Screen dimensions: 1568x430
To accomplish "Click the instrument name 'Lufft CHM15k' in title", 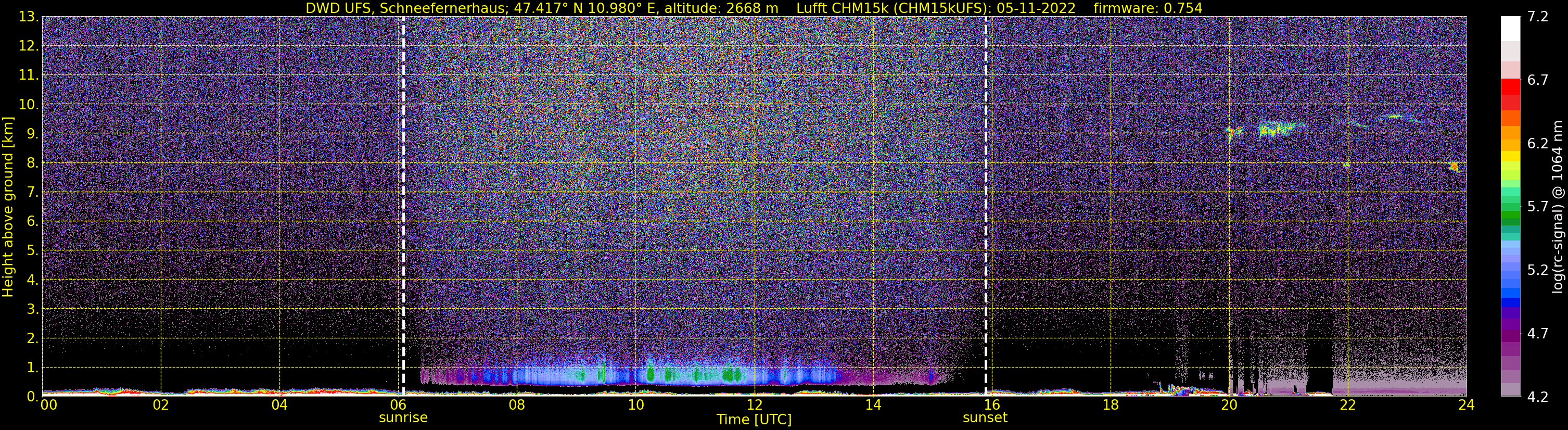I will point(843,8).
